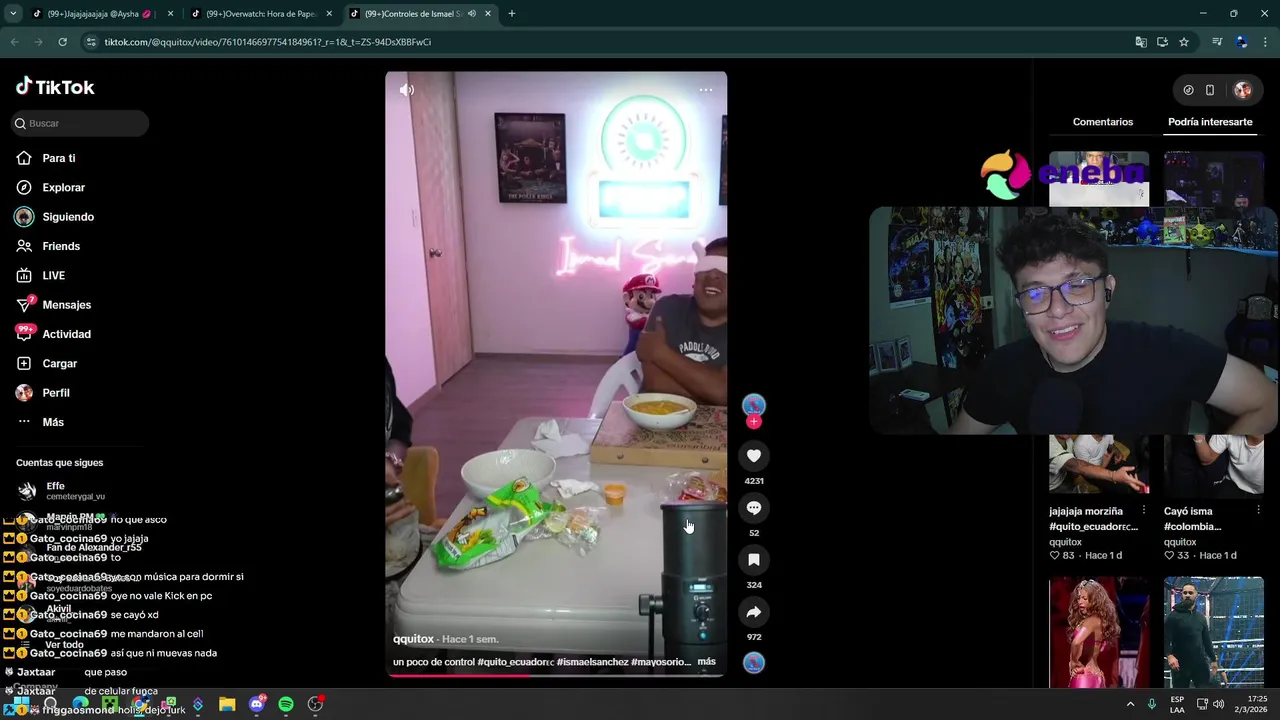Open qquitox avatar beside the video
The width and height of the screenshot is (1280, 720).
(x=754, y=404)
